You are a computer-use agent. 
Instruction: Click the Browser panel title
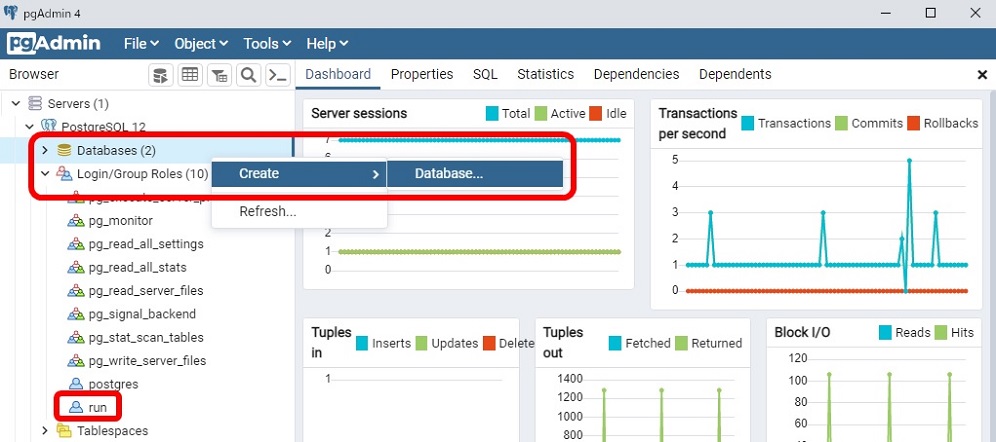[34, 74]
